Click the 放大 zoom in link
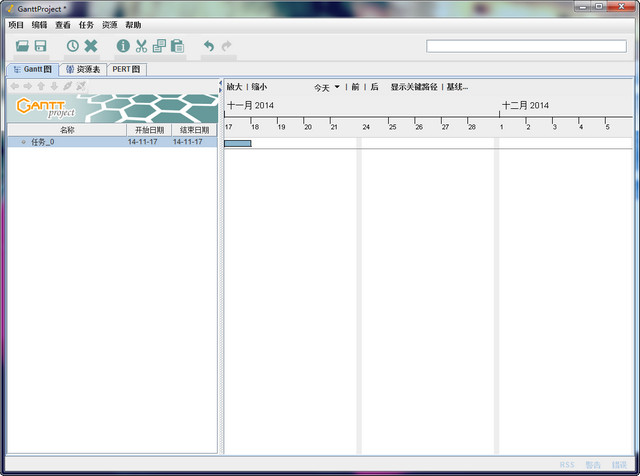This screenshot has width=640, height=476. coord(234,87)
